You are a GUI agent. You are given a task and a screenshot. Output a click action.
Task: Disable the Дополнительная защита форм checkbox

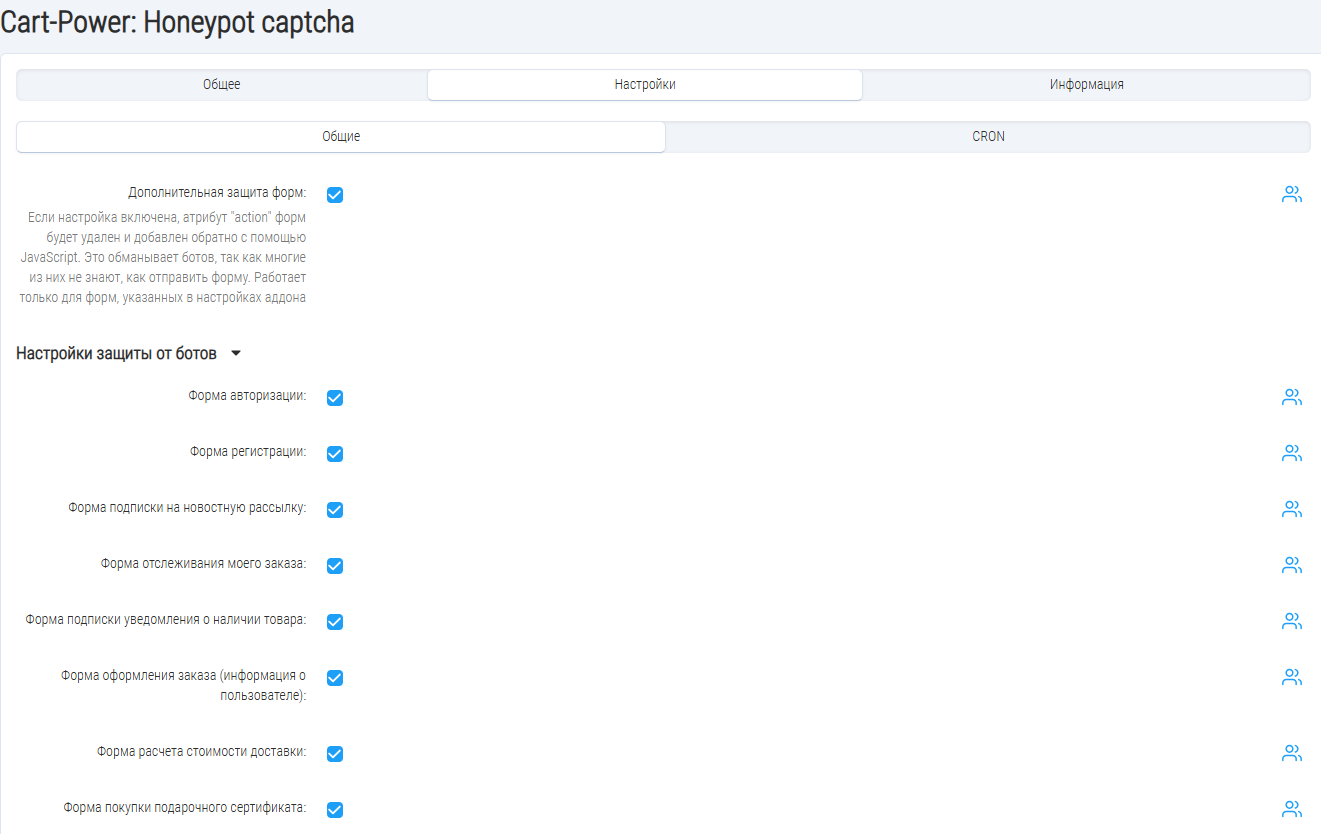(335, 195)
